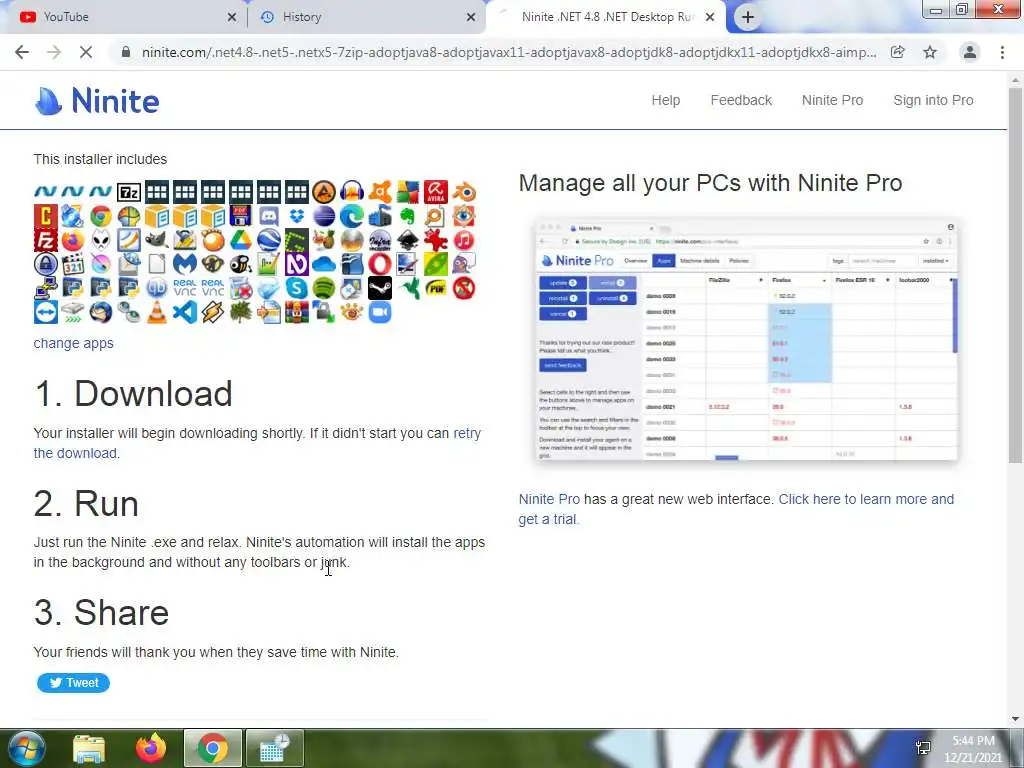Click the Dropbox icon
This screenshot has width=1024, height=768.
[296, 216]
